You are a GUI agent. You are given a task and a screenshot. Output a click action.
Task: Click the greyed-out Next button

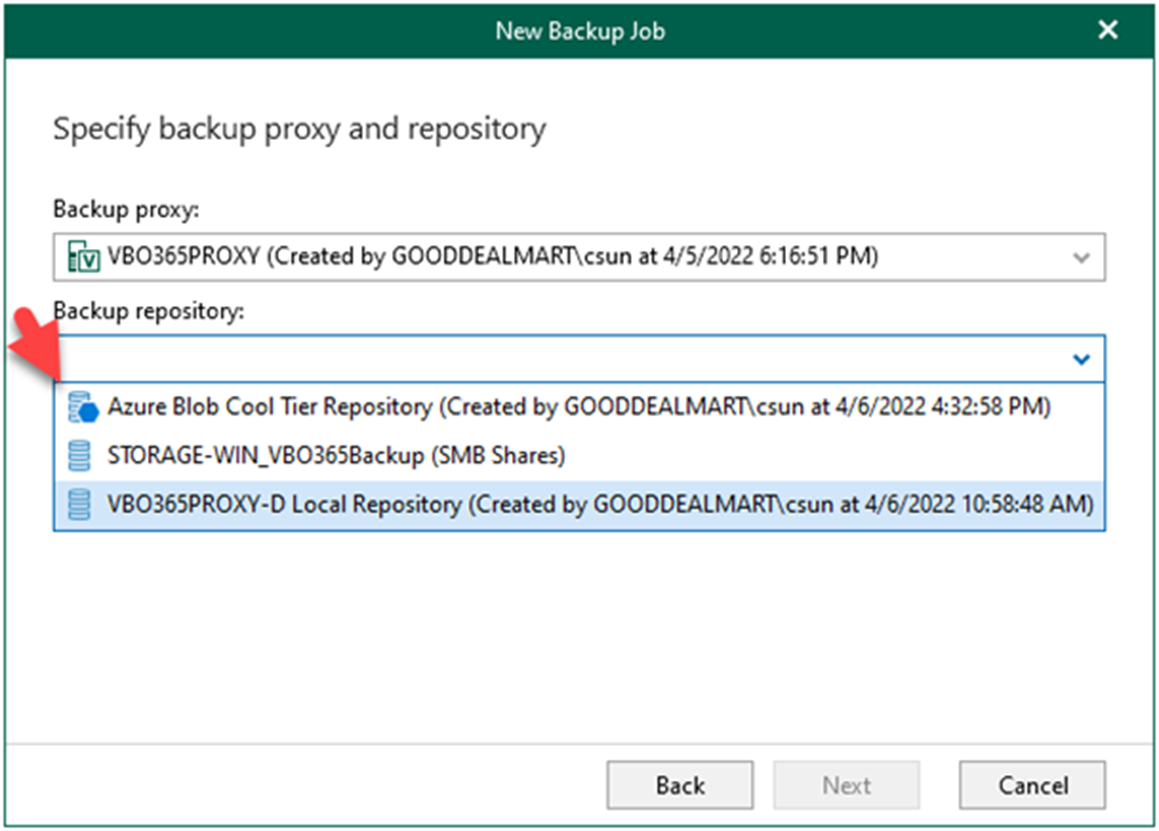(846, 785)
